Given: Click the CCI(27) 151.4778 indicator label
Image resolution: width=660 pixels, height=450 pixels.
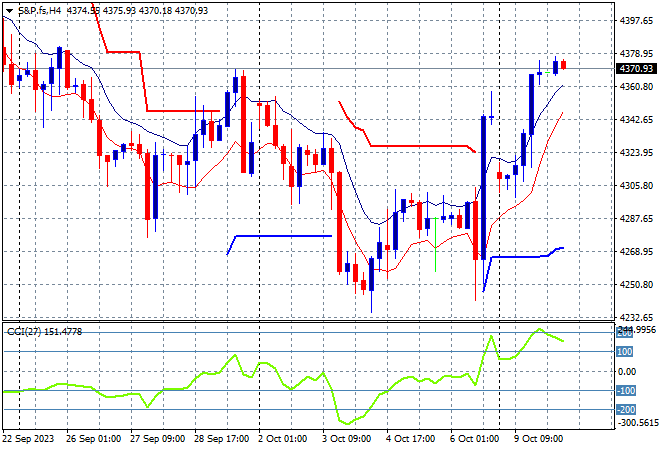Looking at the screenshot, I should [45, 332].
